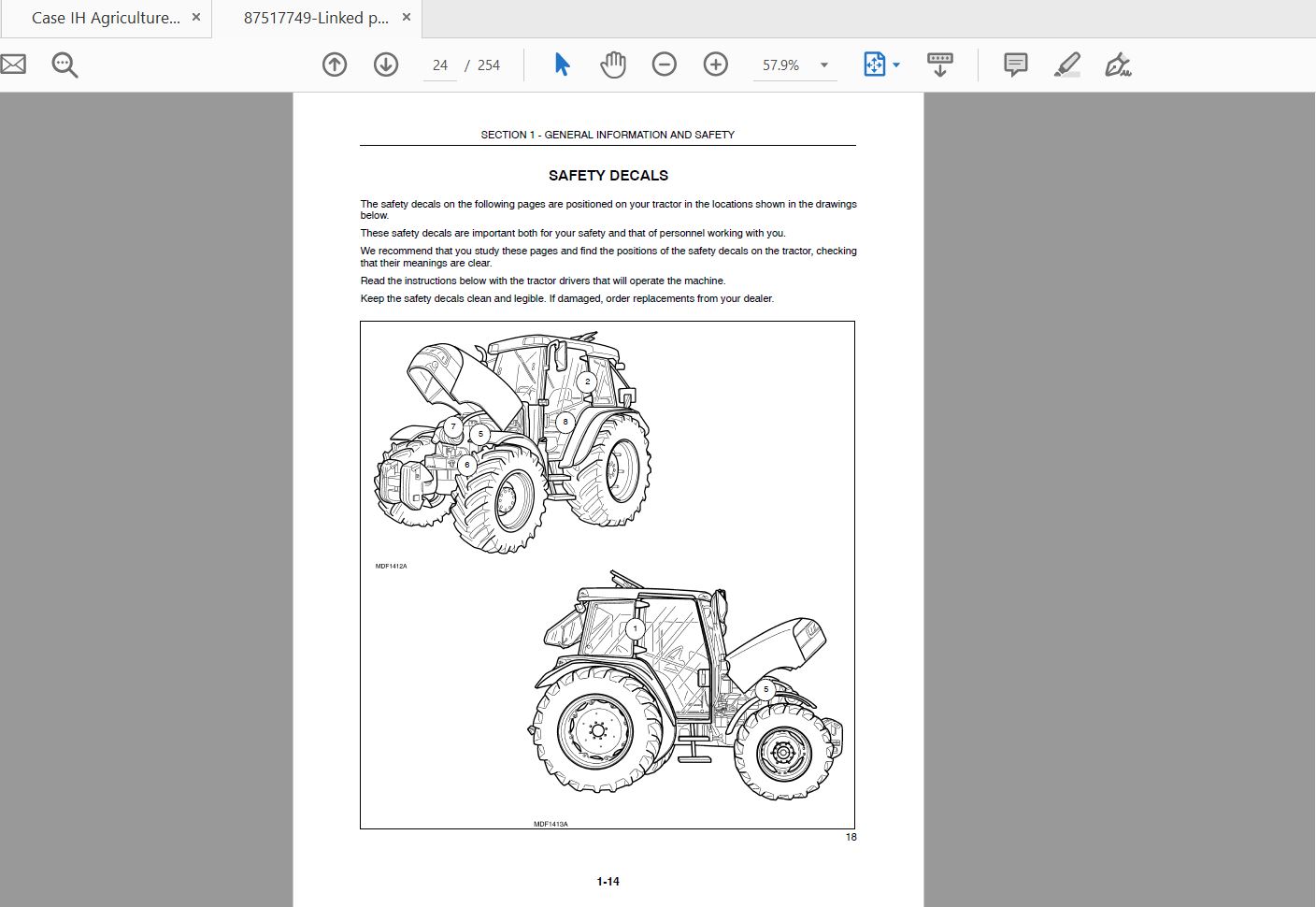Add a sticky note comment
Screen dimensions: 1316x907
(x=1016, y=65)
